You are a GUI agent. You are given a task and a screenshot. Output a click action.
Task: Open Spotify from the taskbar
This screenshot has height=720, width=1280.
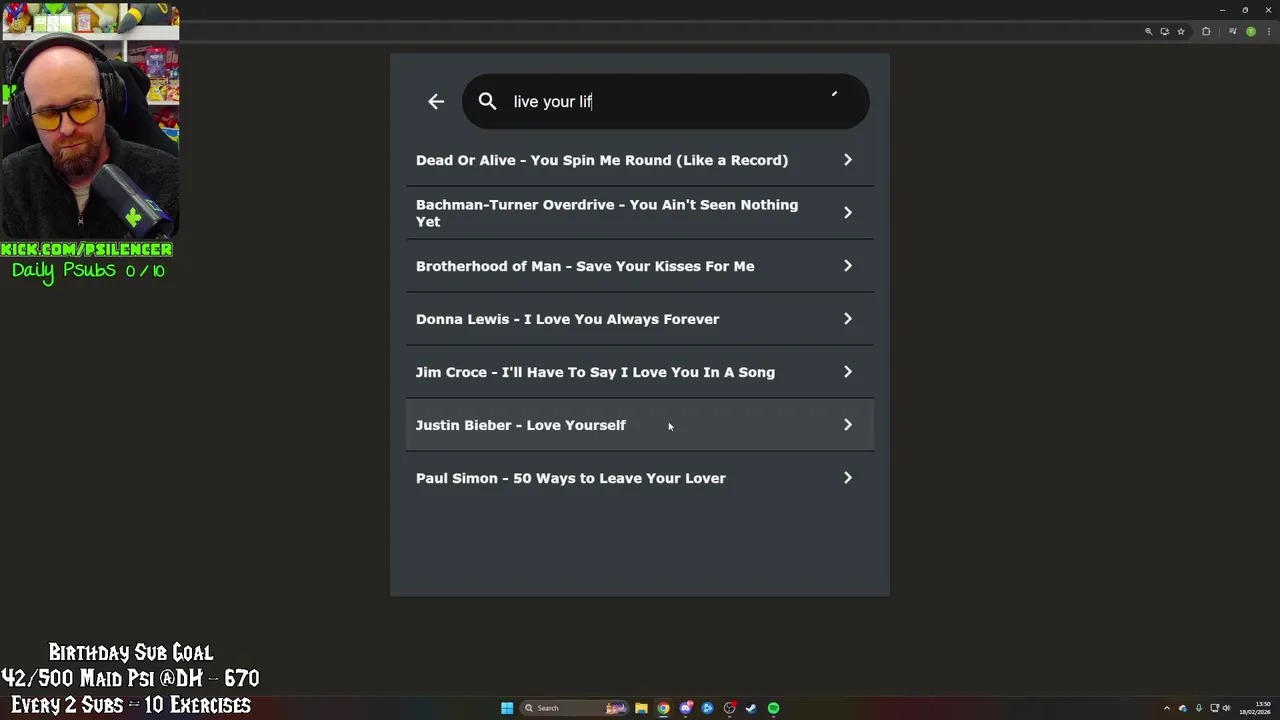[x=773, y=708]
